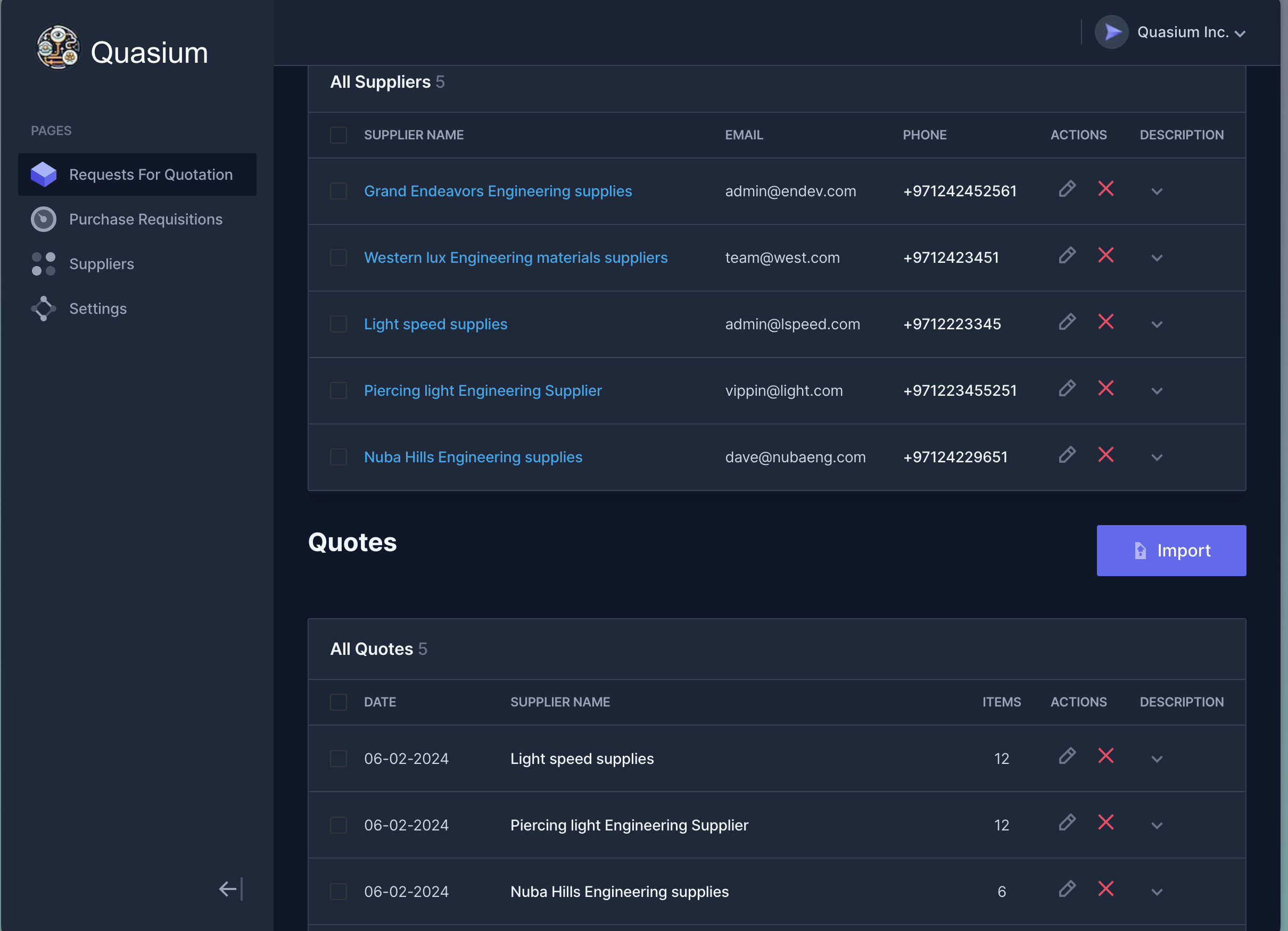Delete the Light speed supplies quote
The image size is (1288, 931).
click(x=1105, y=756)
